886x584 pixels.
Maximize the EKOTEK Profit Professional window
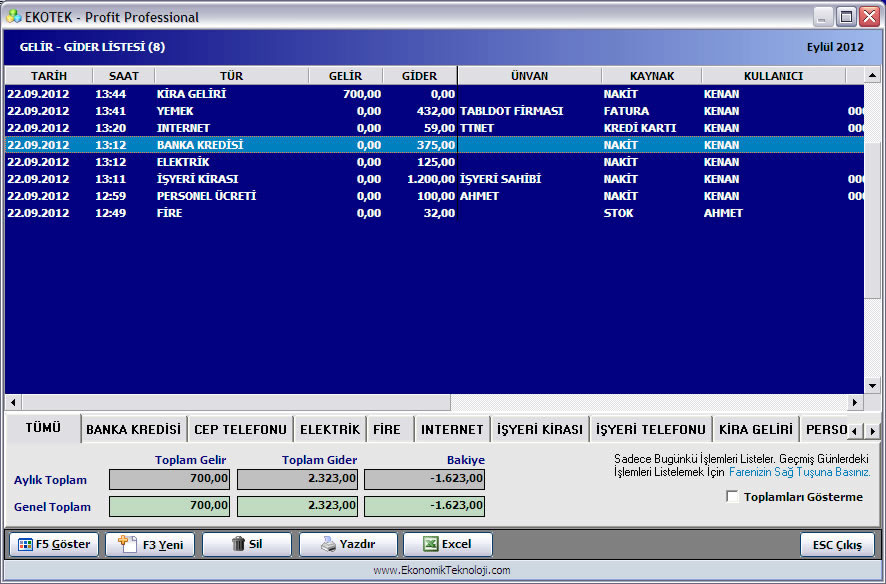click(x=846, y=16)
